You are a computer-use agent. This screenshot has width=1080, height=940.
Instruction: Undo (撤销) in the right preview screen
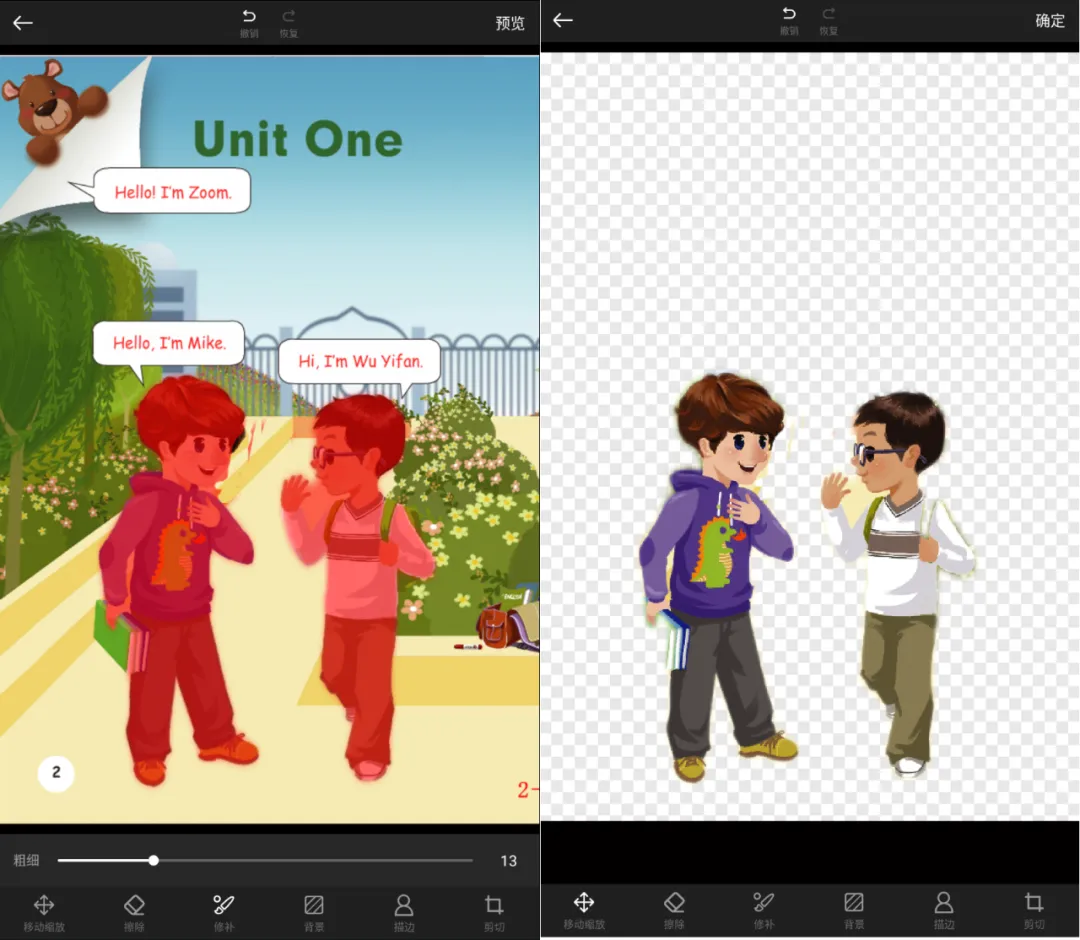coord(789,21)
